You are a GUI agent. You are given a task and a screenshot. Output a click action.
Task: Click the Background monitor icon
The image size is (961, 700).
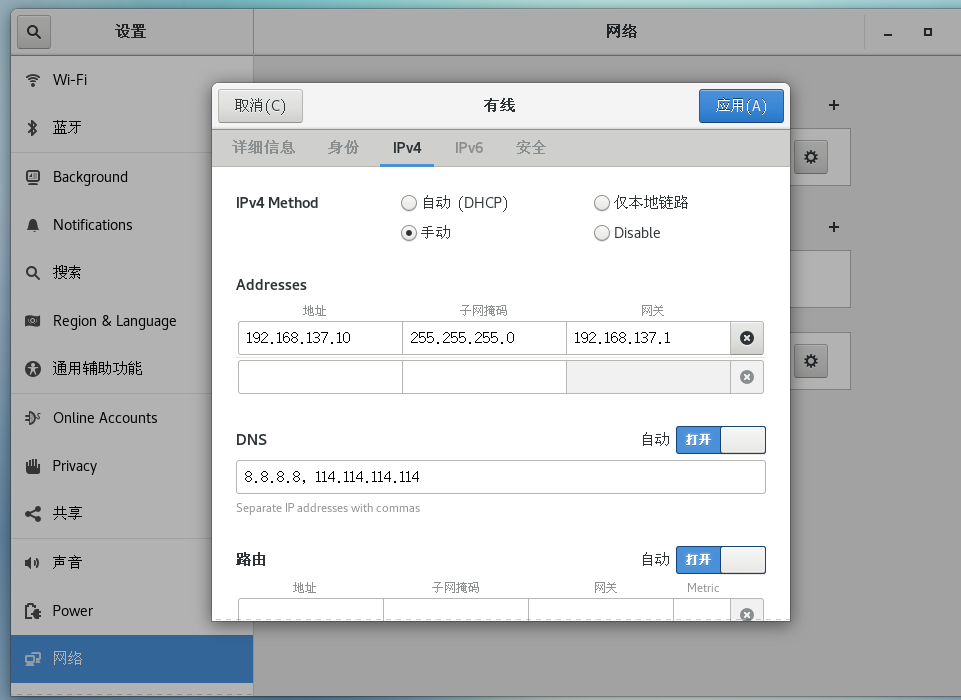coord(32,177)
